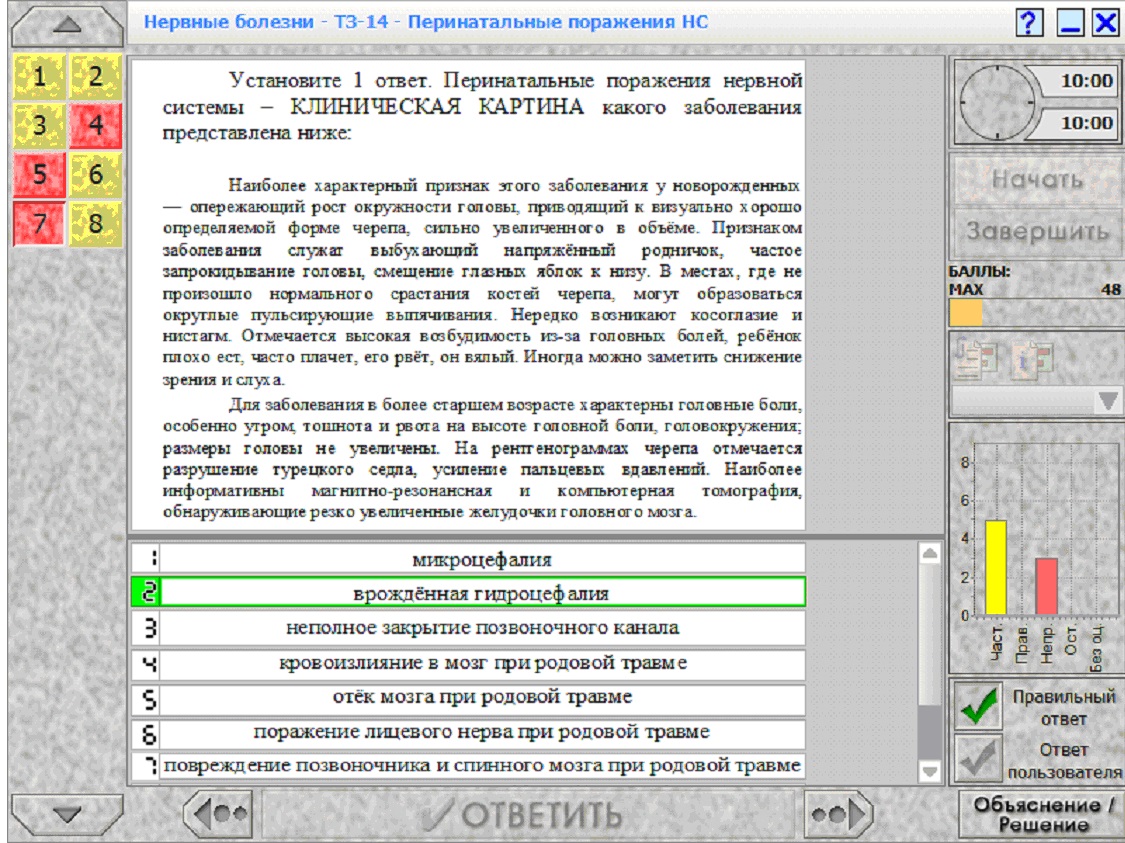The width and height of the screenshot is (1125, 843).
Task: Go to red question number 5
Action: pos(39,174)
